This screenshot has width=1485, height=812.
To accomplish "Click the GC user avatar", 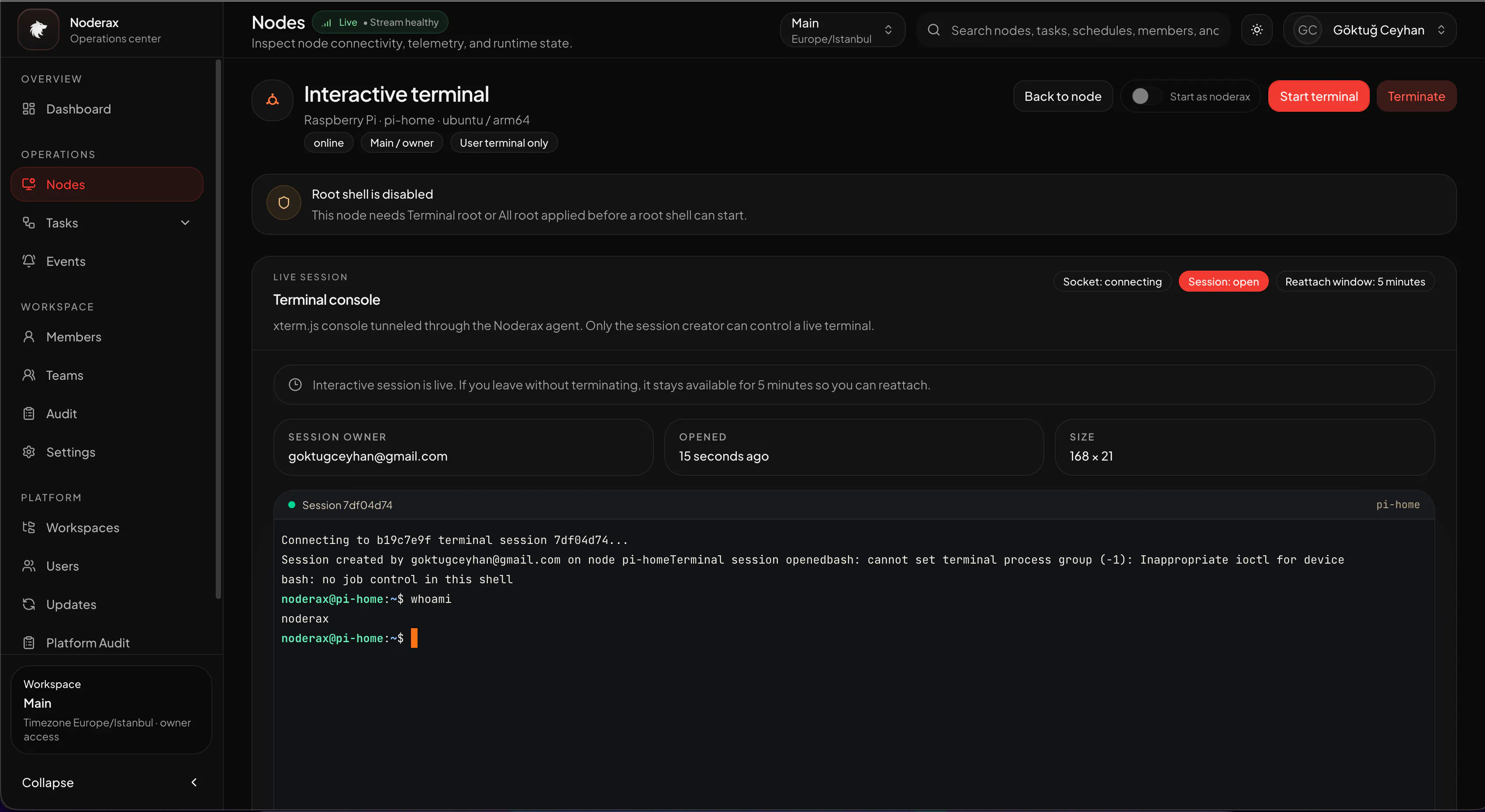I will (x=1307, y=30).
